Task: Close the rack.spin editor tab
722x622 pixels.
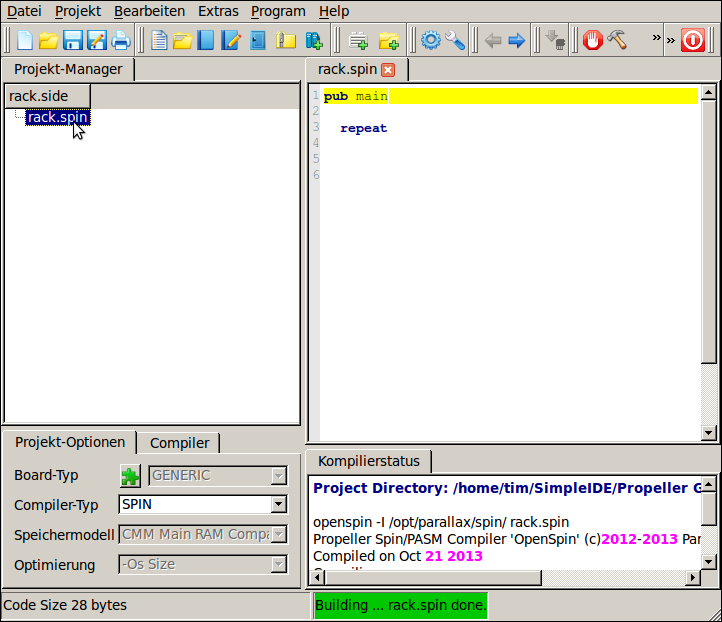Action: 388,70
